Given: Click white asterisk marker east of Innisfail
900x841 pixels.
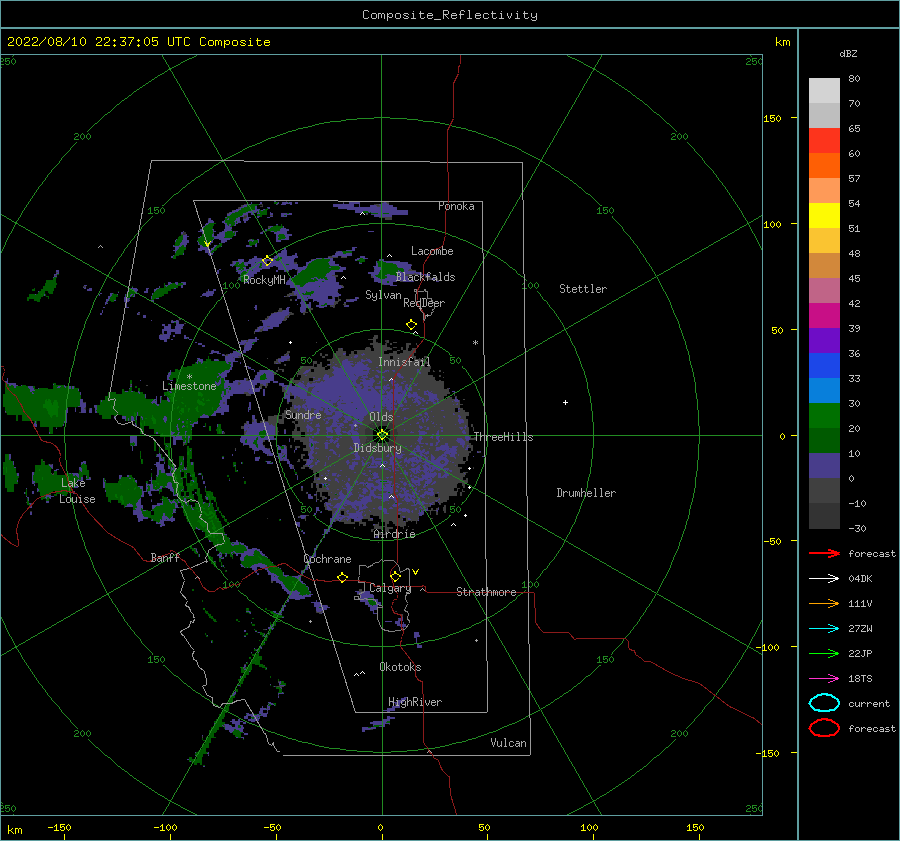Looking at the screenshot, I should click(x=475, y=343).
